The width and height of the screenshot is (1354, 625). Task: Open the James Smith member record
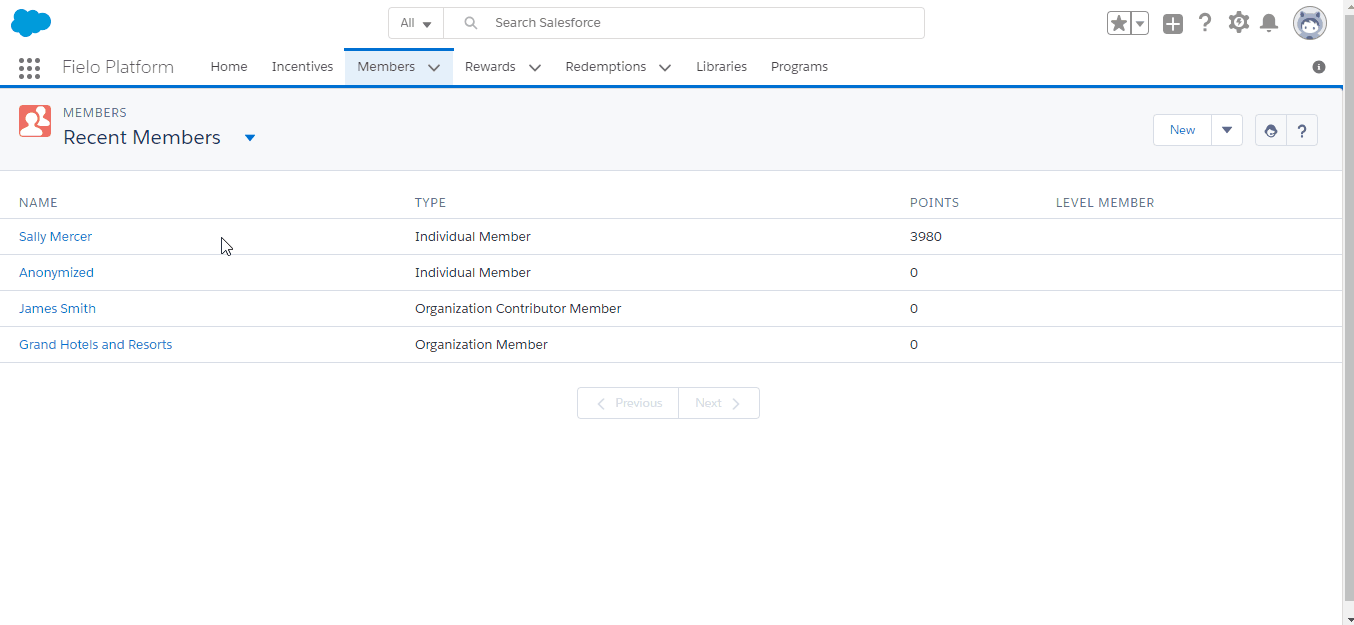(x=57, y=309)
